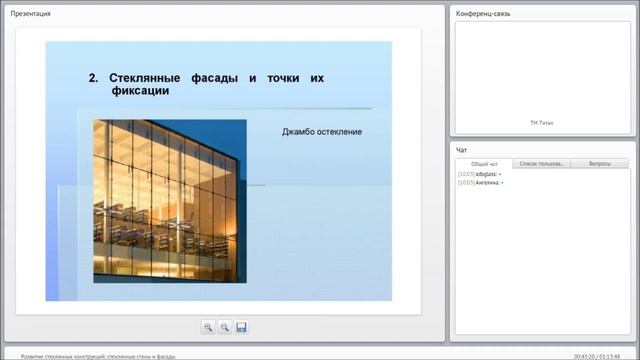Select the Ангелина chat message

click(480, 183)
